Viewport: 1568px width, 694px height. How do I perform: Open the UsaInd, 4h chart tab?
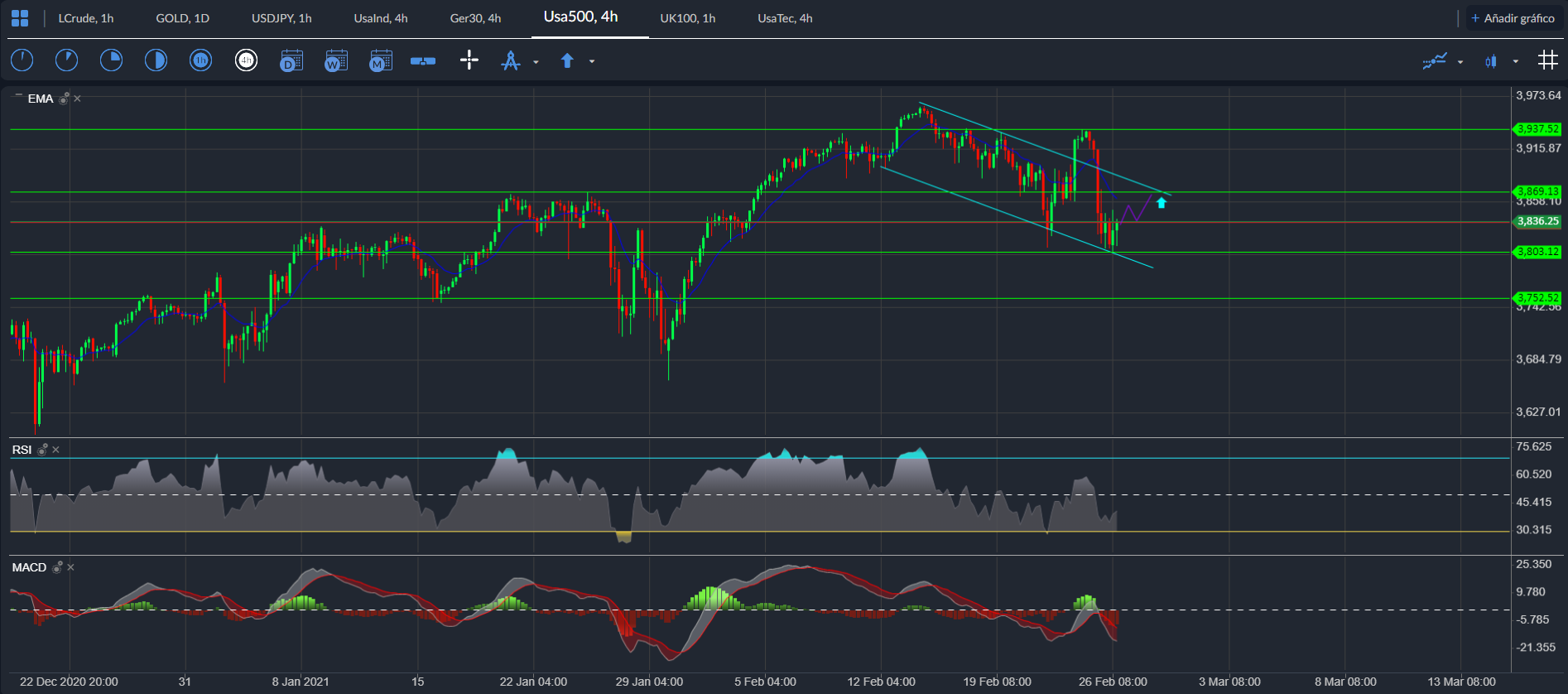[x=381, y=18]
